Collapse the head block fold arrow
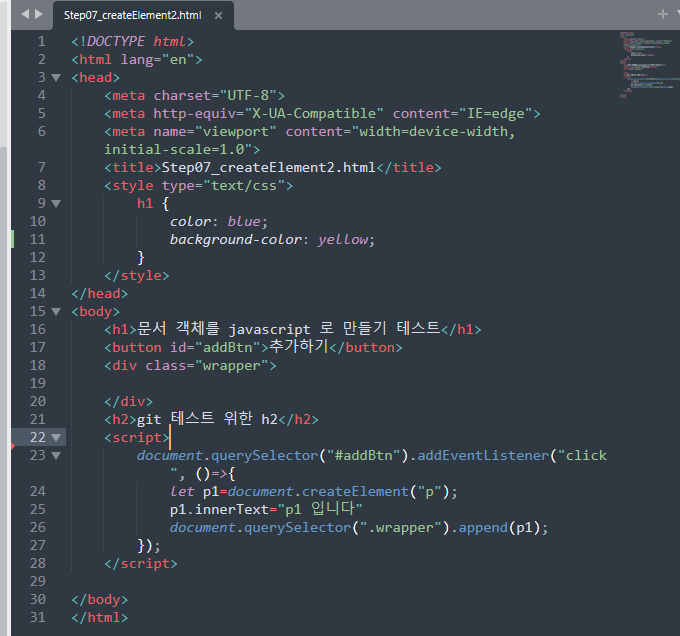The height and width of the screenshot is (636, 680). 56,78
